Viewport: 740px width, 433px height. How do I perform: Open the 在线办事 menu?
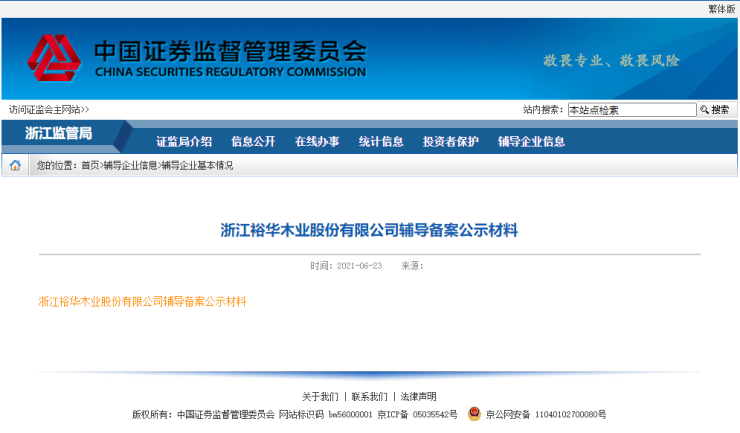coord(317,142)
